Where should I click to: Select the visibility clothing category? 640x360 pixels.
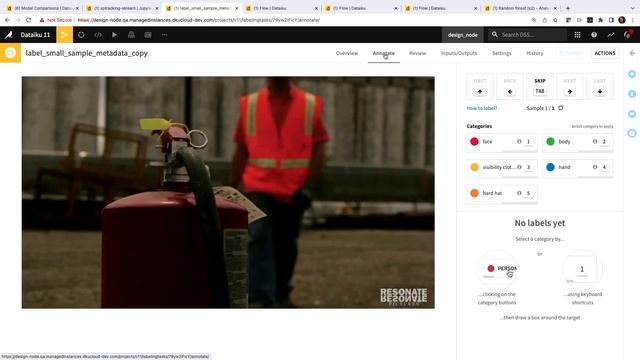(502, 167)
